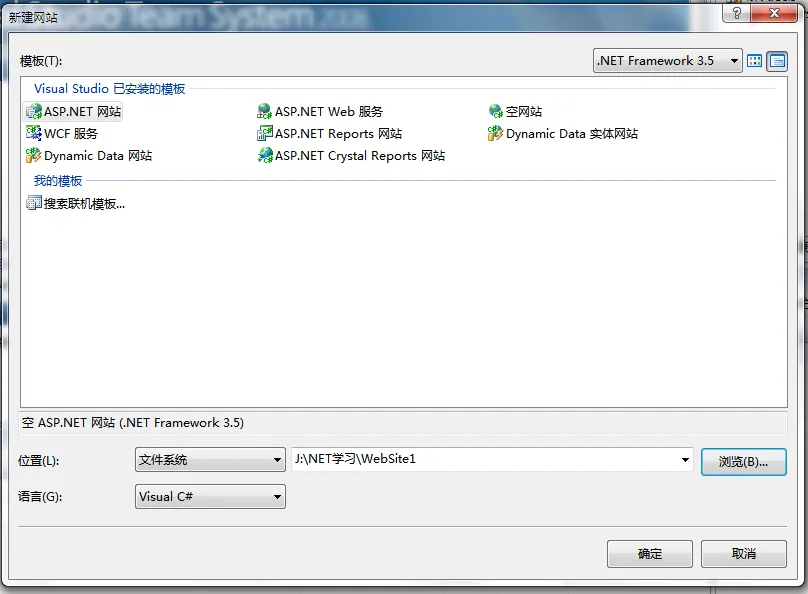Click the ASP.NET Reports 网站 label text
The image size is (808, 594).
coord(338,133)
